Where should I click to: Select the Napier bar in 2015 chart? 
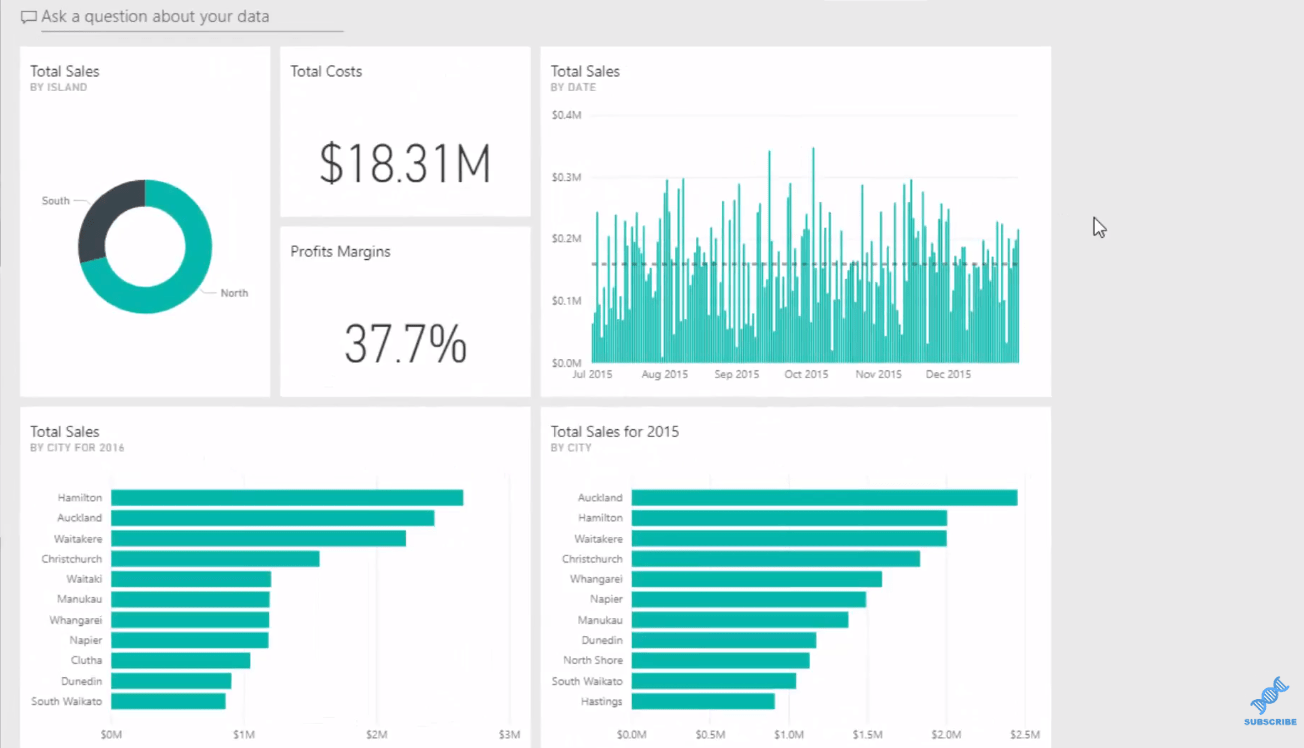tap(749, 599)
